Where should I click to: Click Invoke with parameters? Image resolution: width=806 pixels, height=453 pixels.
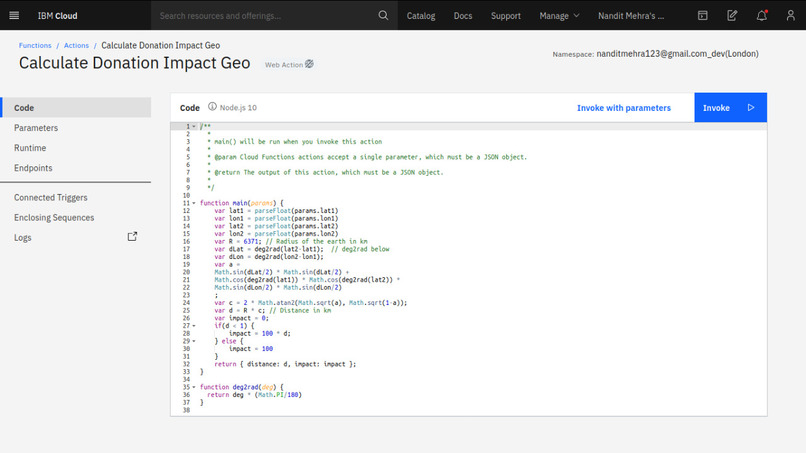624,107
